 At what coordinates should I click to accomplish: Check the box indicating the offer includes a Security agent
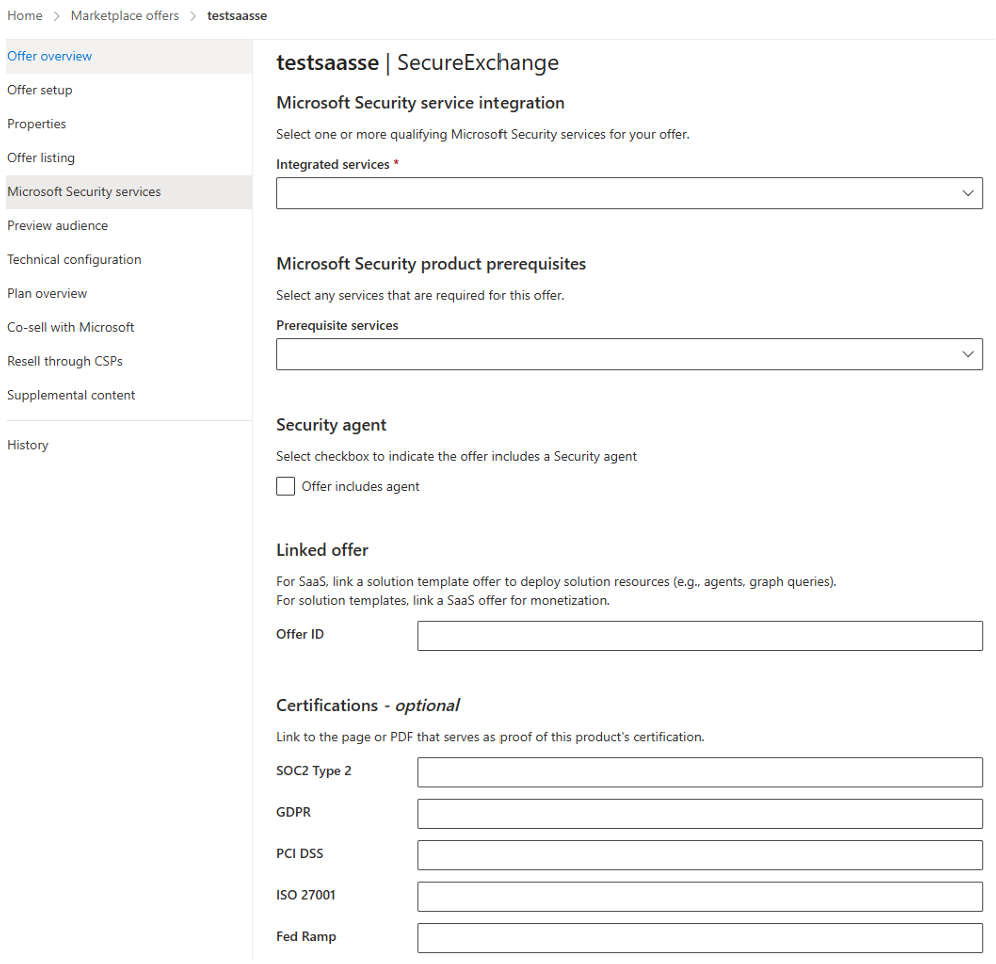point(285,486)
